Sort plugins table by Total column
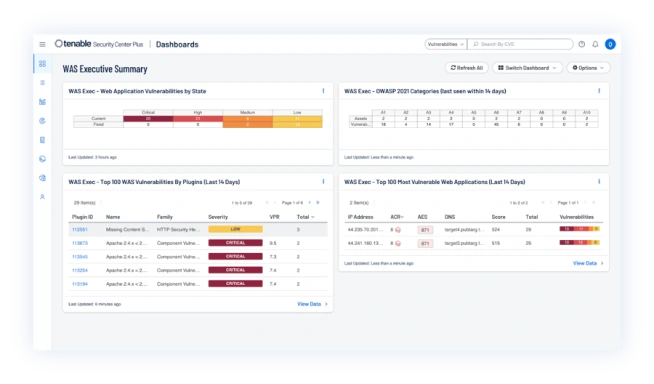The height and width of the screenshot is (384, 654). (x=305, y=217)
